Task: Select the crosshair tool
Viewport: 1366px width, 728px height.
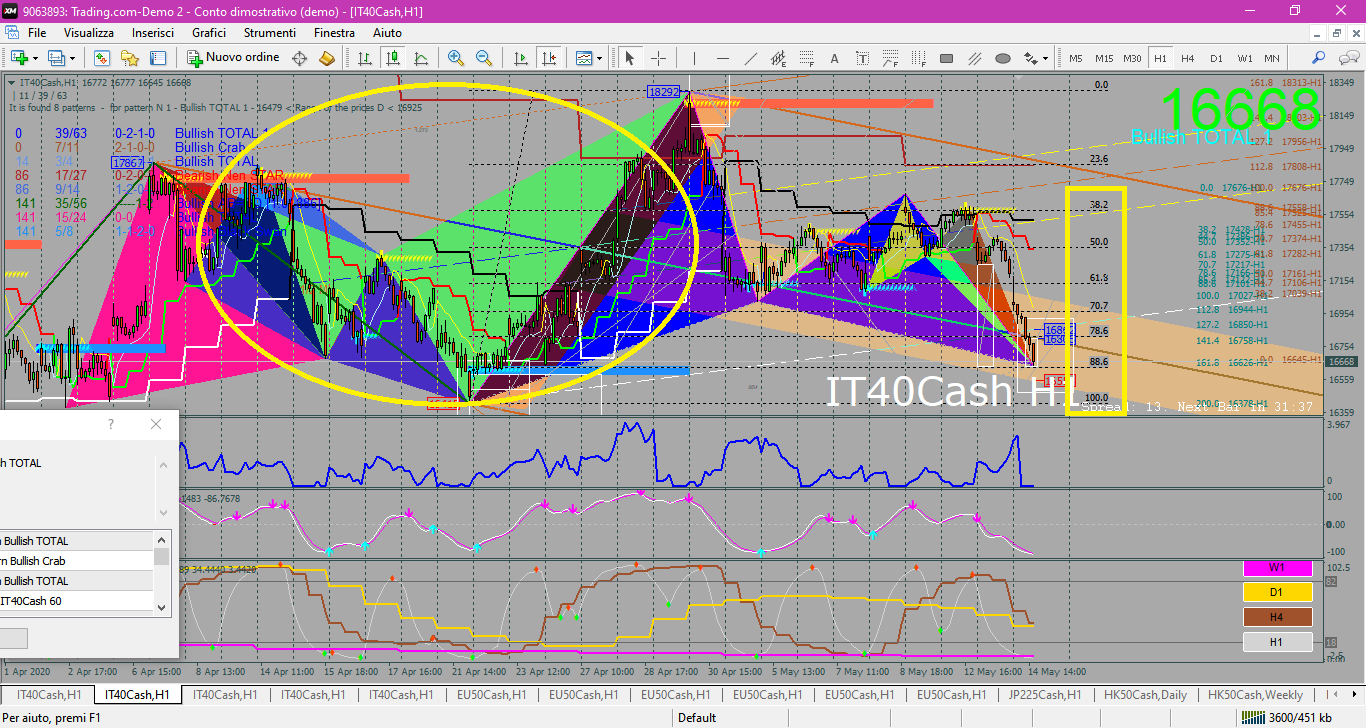Action: pos(659,58)
